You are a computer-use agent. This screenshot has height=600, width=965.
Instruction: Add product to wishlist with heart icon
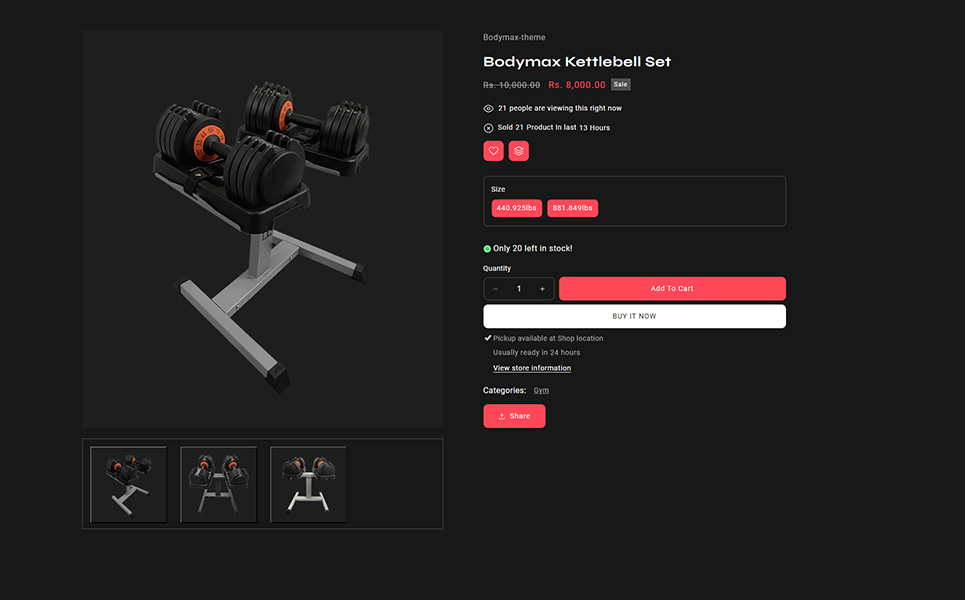pyautogui.click(x=493, y=151)
